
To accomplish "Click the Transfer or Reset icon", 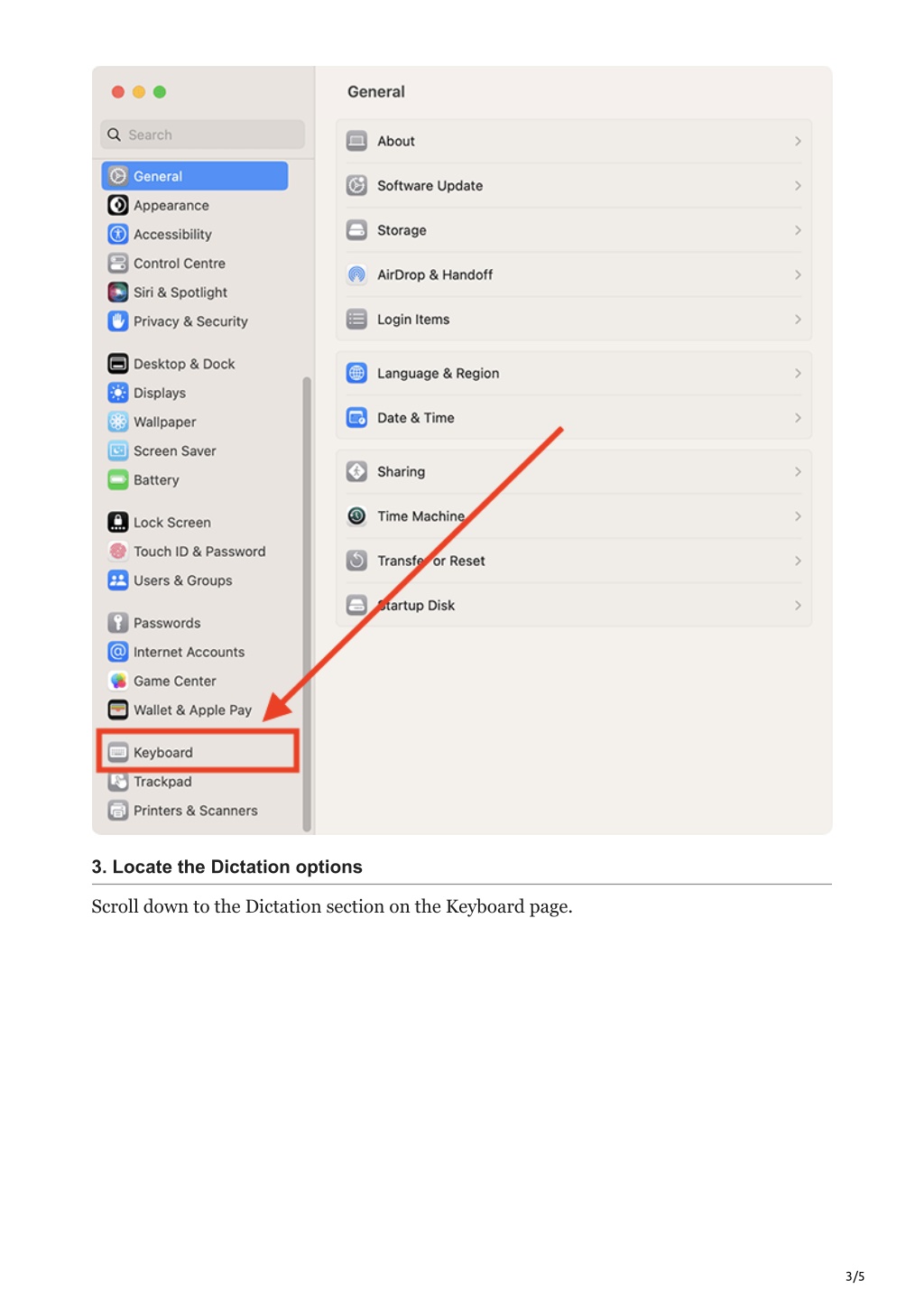I will (x=357, y=561).
